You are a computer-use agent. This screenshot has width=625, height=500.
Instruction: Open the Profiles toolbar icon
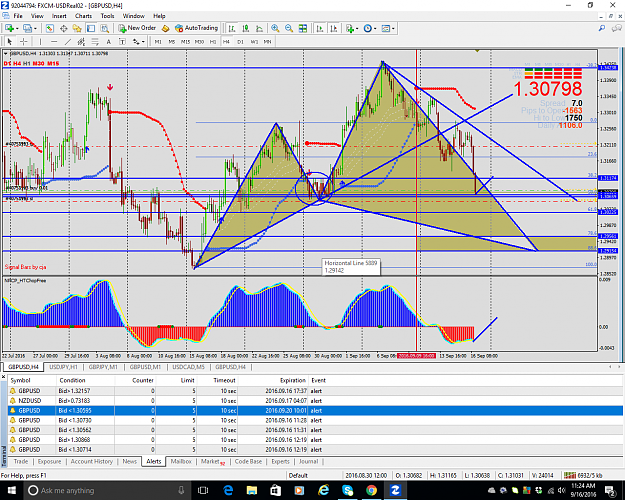(x=27, y=28)
